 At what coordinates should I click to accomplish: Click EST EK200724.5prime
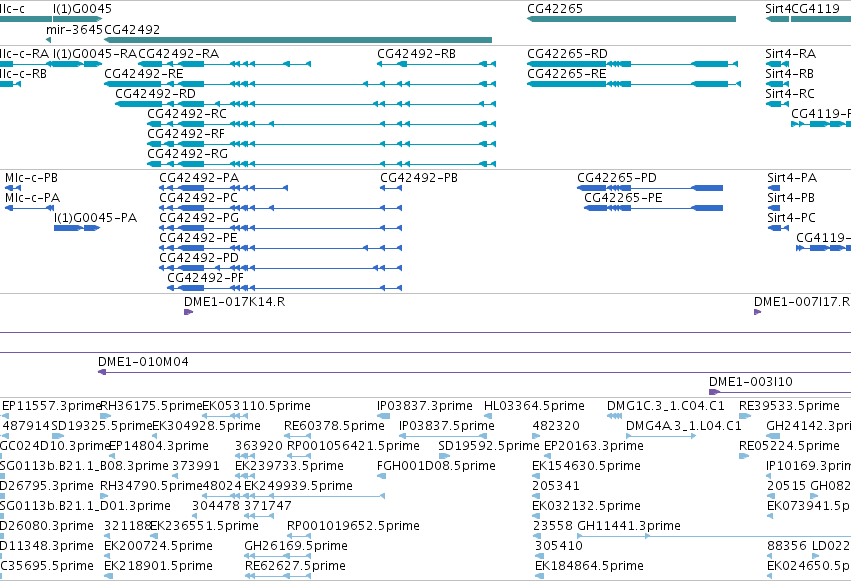point(107,556)
